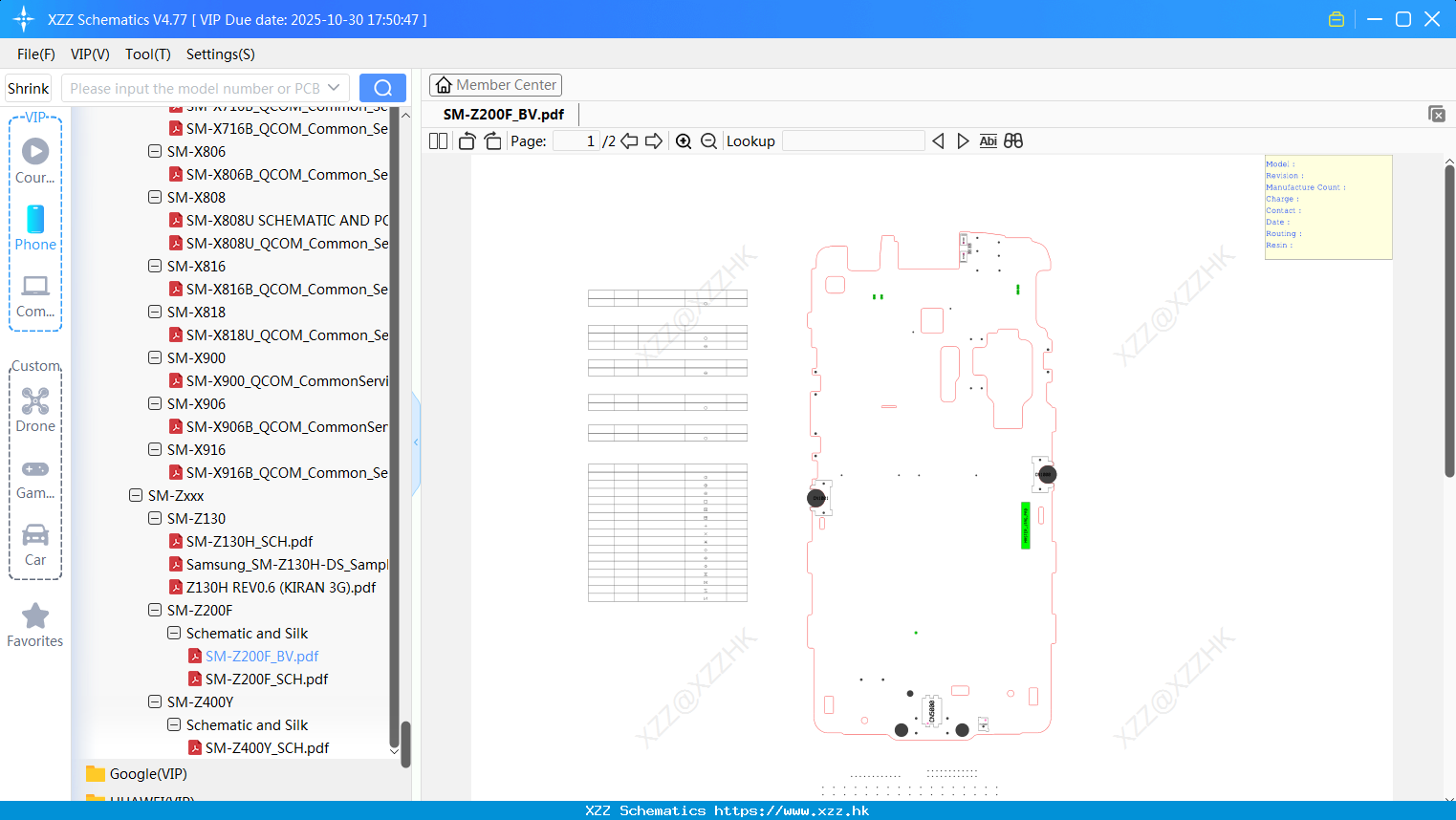This screenshot has height=820, width=1456.
Task: Click the Lookup text field
Action: point(854,141)
